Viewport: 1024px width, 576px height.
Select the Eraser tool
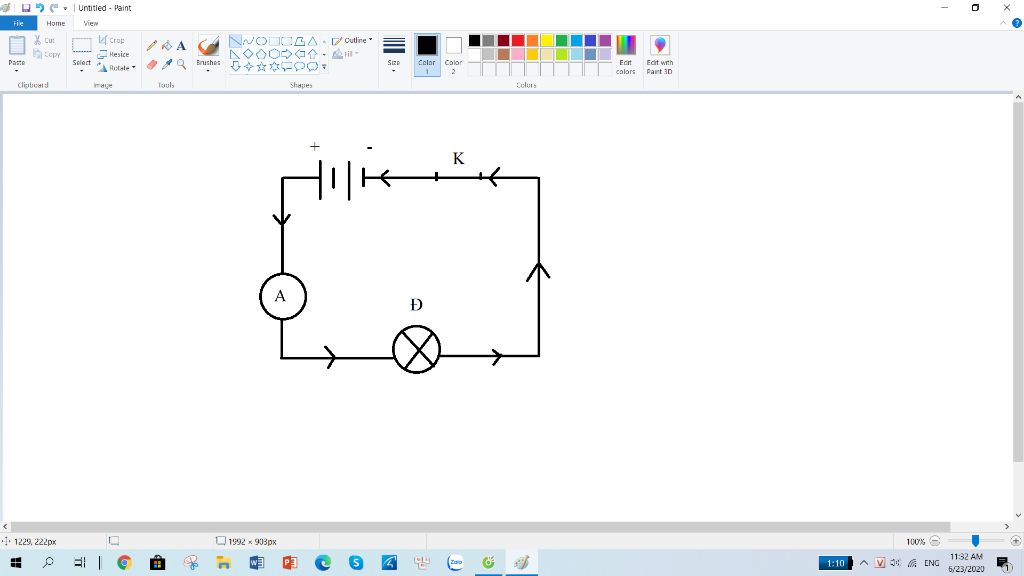coord(152,65)
